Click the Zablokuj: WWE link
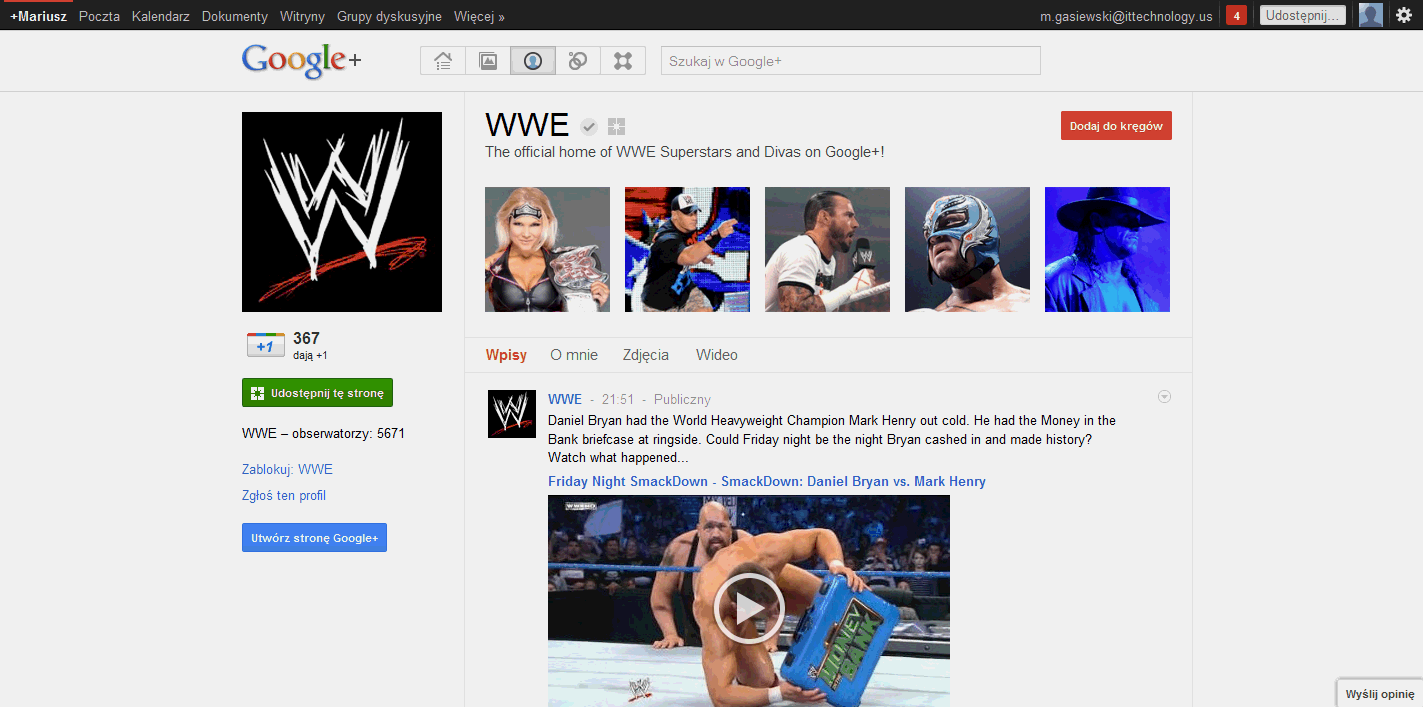The width and height of the screenshot is (1423, 707). click(x=287, y=469)
